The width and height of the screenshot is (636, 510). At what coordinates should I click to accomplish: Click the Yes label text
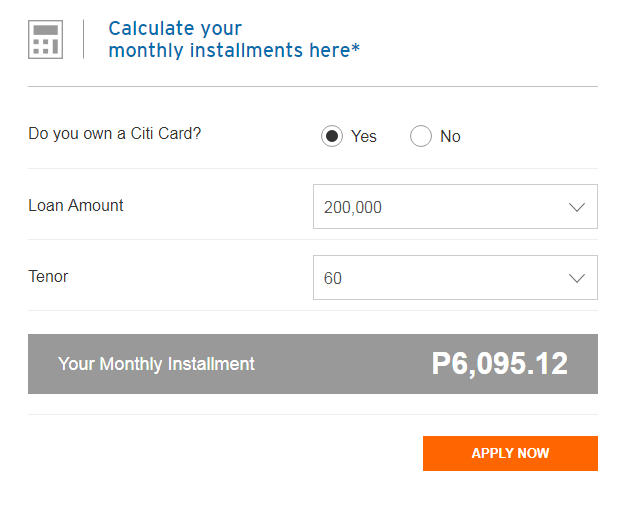(364, 136)
